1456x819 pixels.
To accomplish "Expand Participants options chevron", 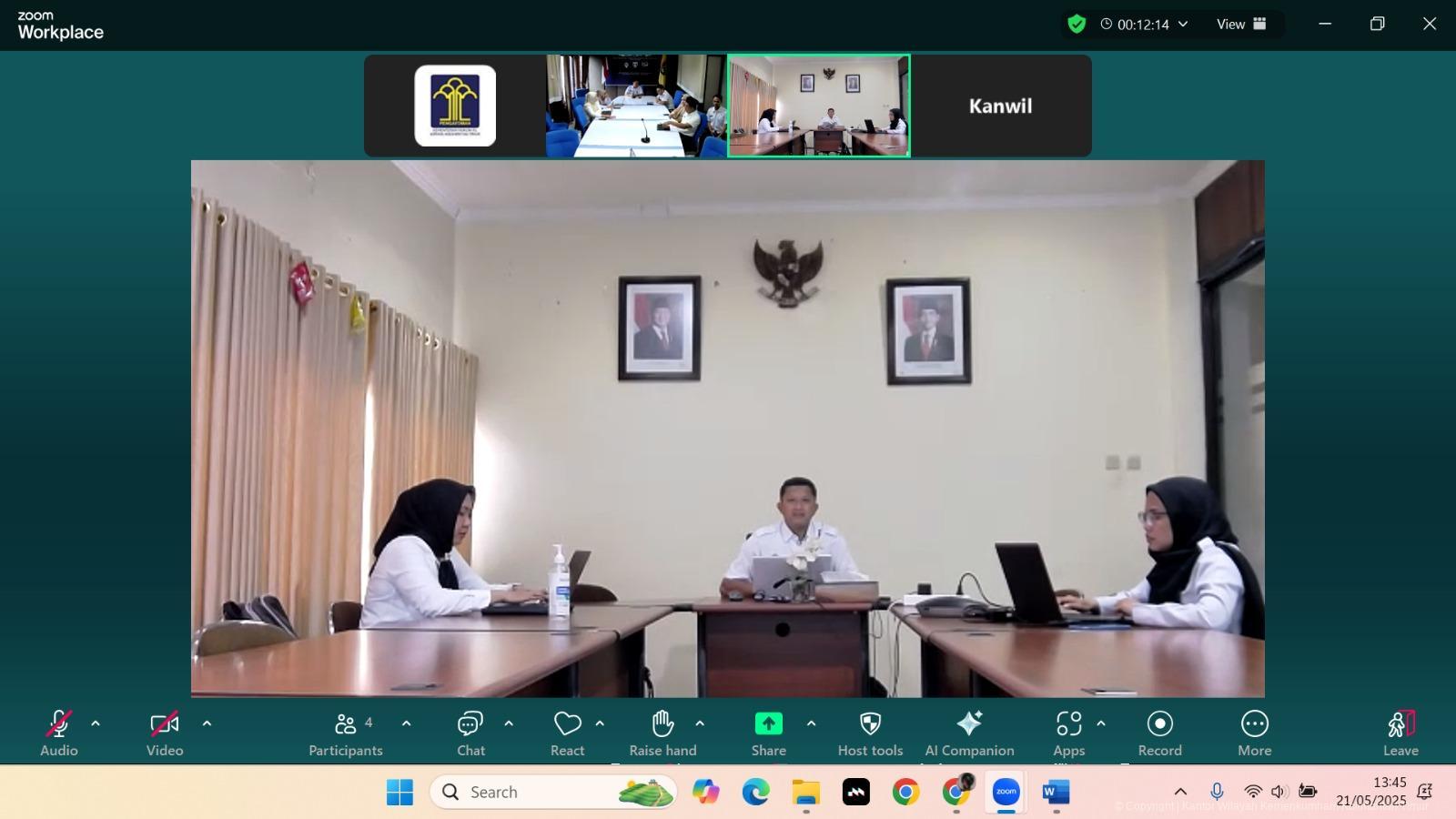I will [x=406, y=723].
